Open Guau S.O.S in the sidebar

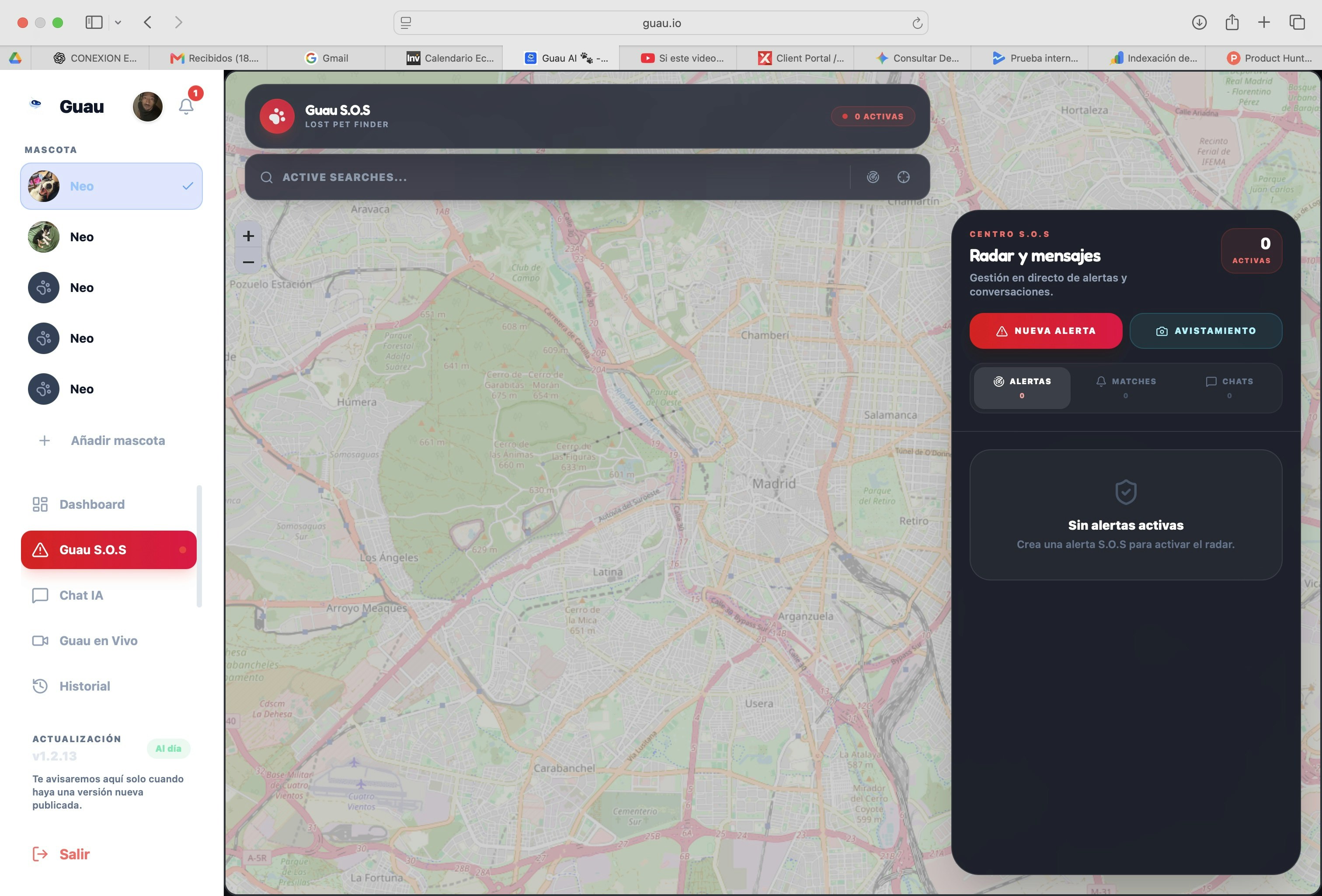tap(109, 549)
